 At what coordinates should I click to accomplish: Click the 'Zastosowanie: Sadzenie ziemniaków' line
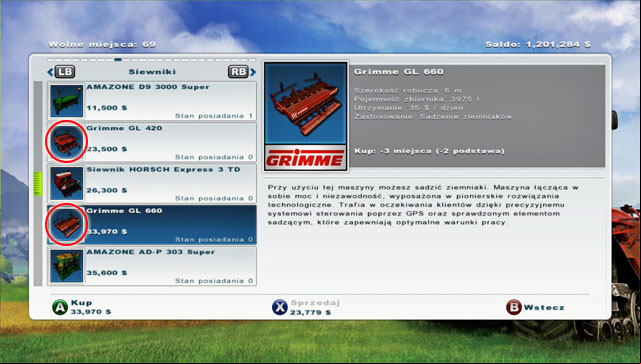coord(433,117)
